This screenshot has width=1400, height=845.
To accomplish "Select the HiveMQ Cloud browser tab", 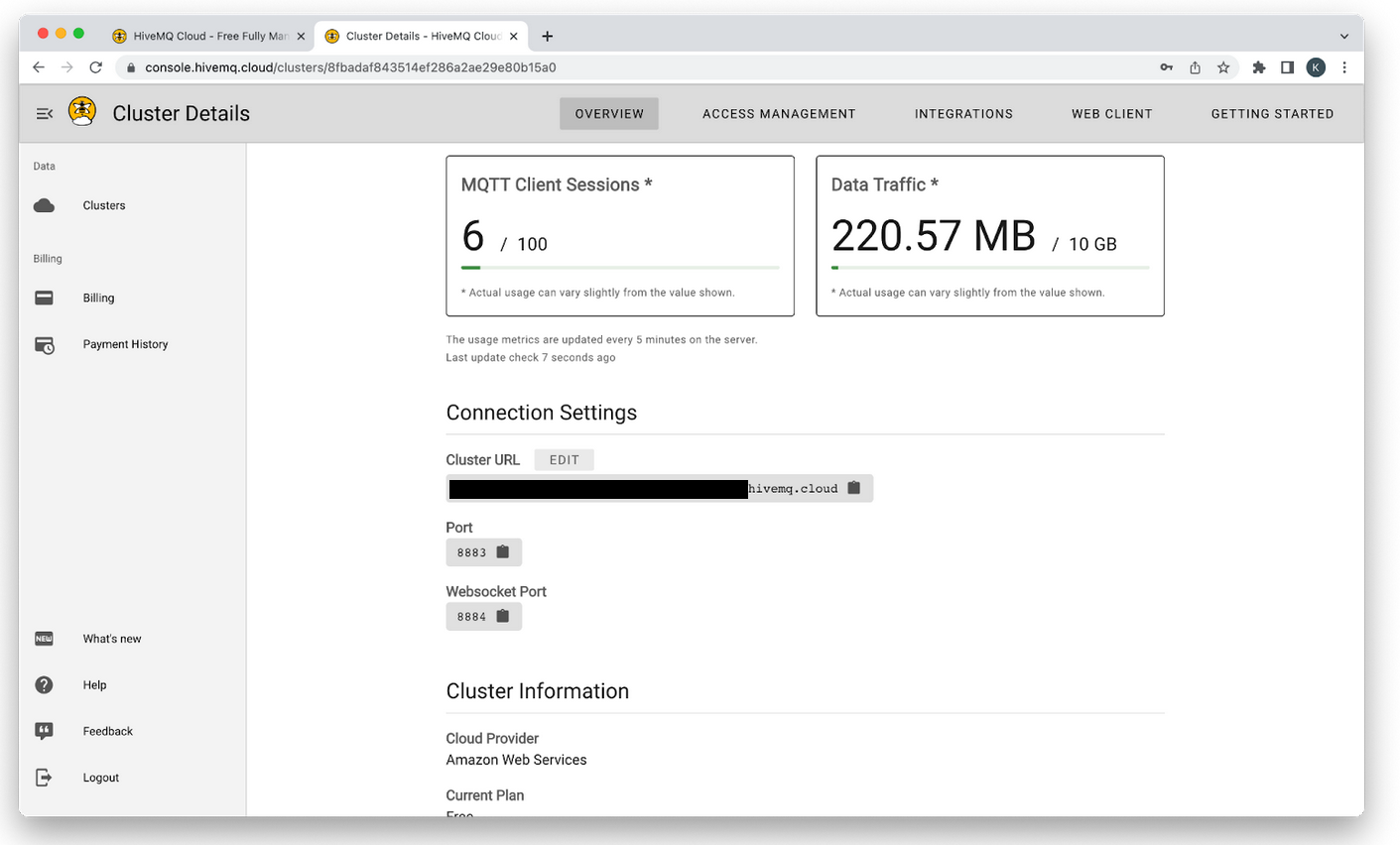I will (205, 36).
